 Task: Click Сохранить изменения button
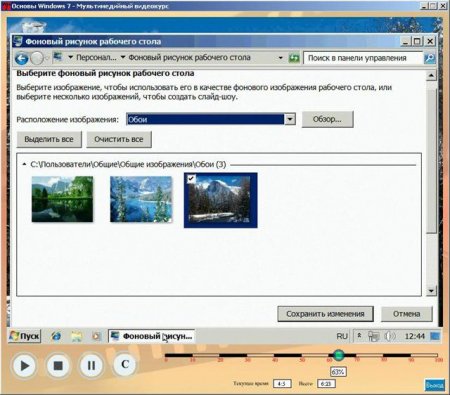(325, 314)
